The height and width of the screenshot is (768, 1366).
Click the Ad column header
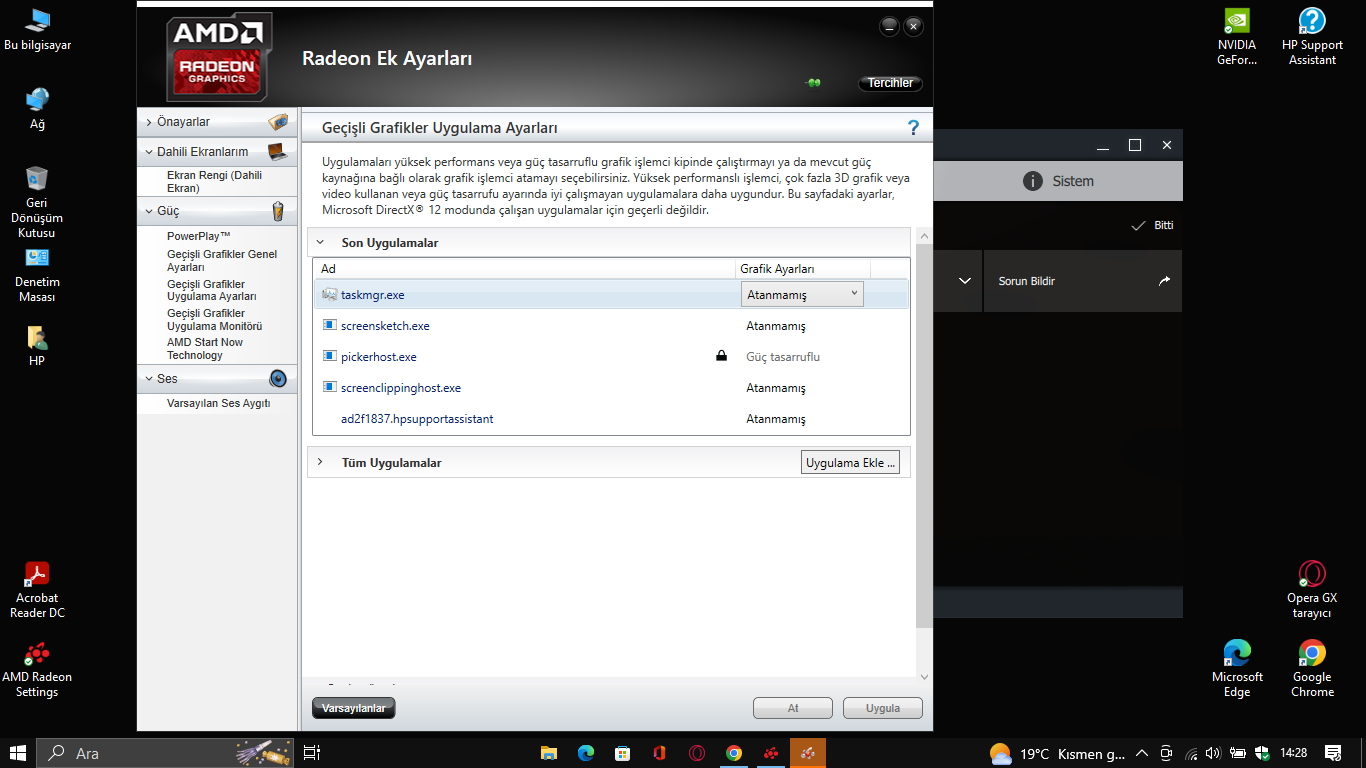[525, 269]
